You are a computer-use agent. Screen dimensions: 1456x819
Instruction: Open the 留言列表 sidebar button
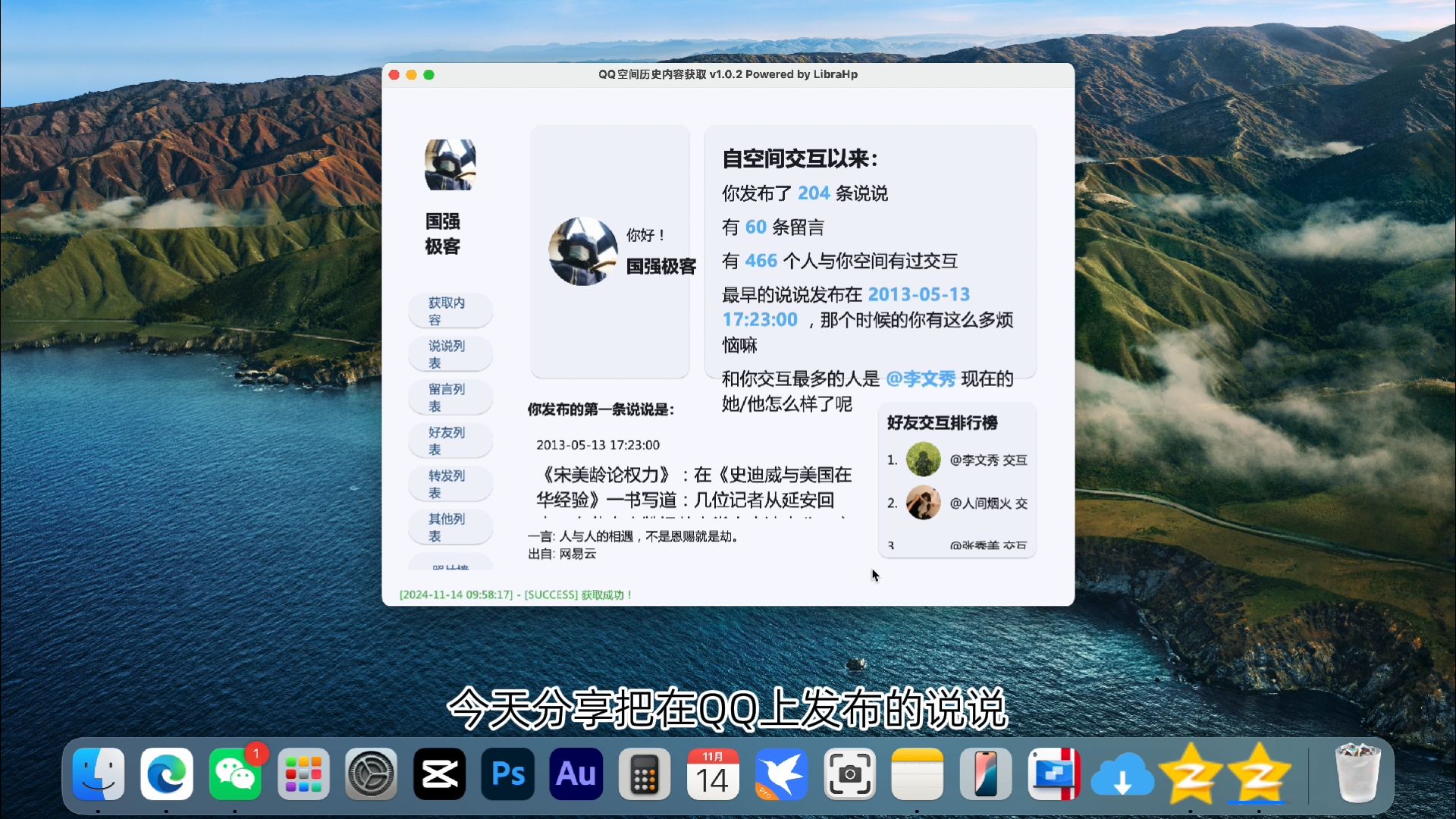click(450, 397)
